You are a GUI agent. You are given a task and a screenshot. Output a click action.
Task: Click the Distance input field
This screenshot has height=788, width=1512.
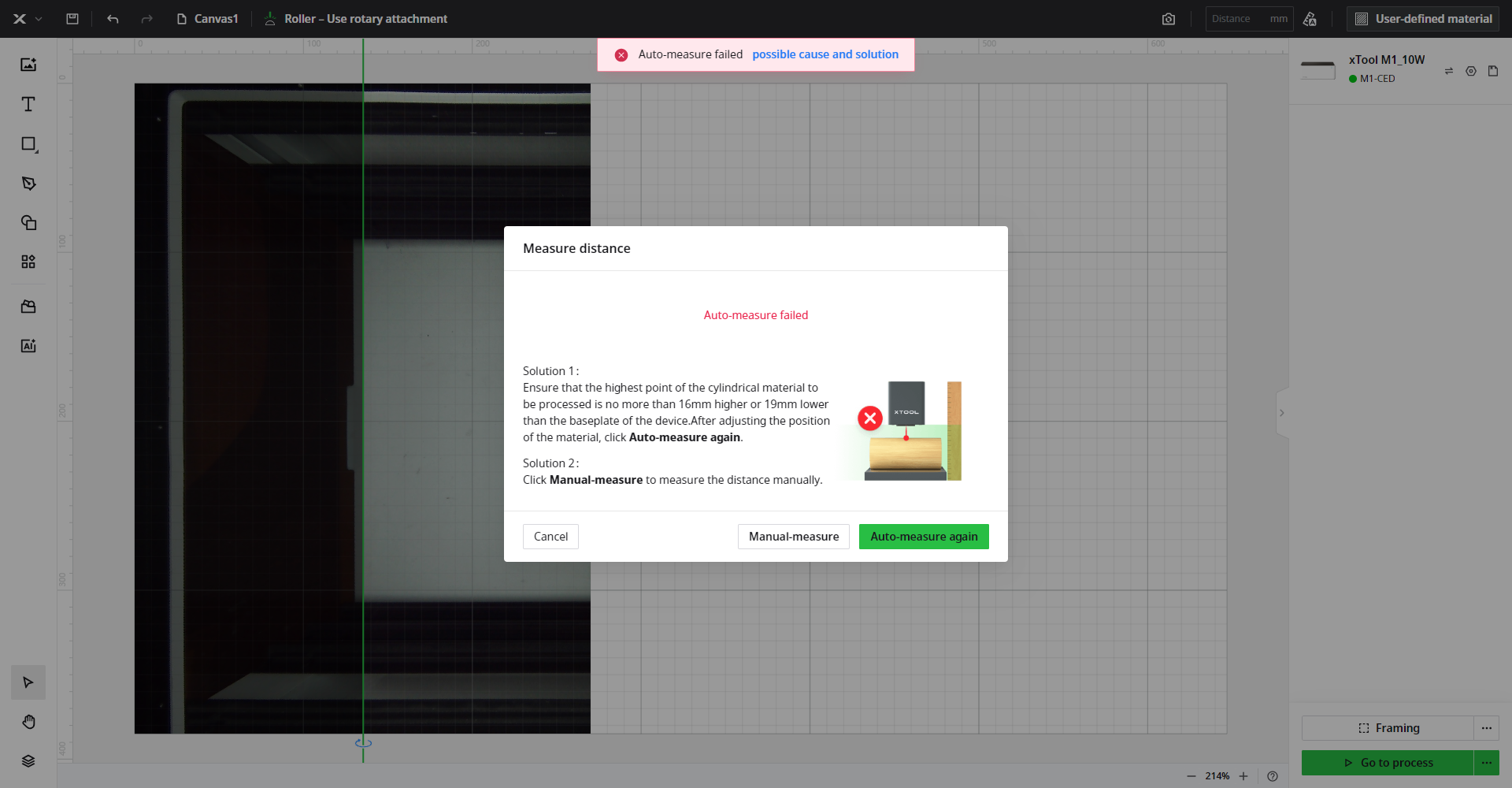tap(1236, 19)
